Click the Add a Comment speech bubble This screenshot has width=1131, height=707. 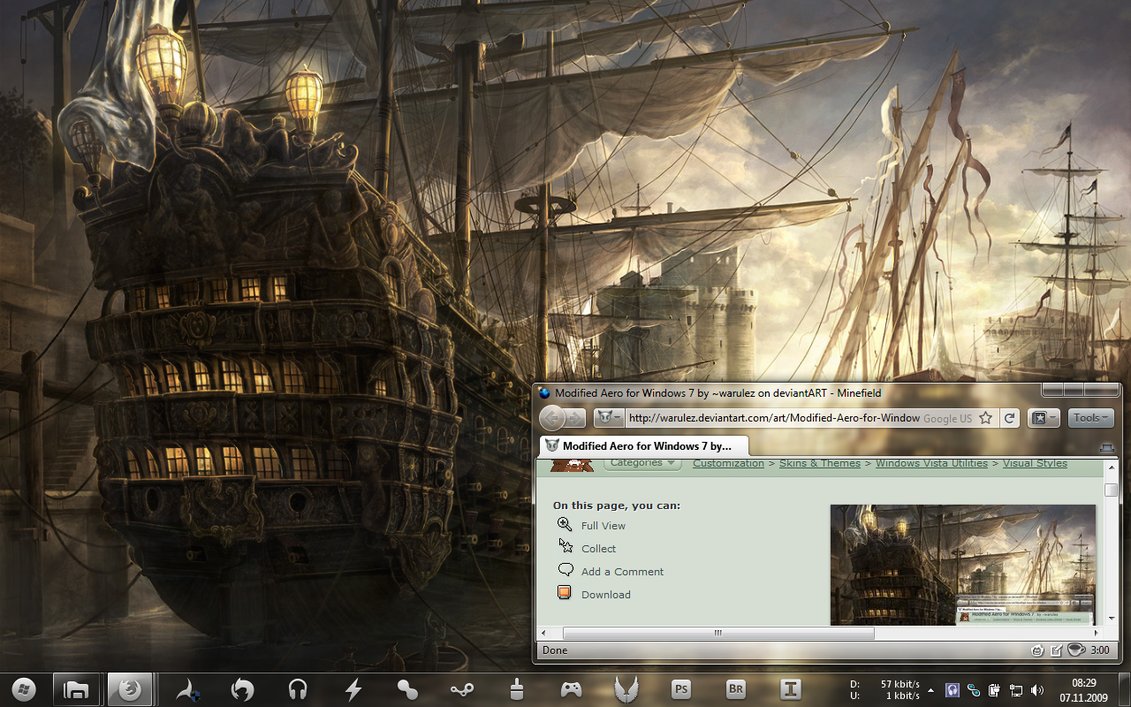point(565,570)
